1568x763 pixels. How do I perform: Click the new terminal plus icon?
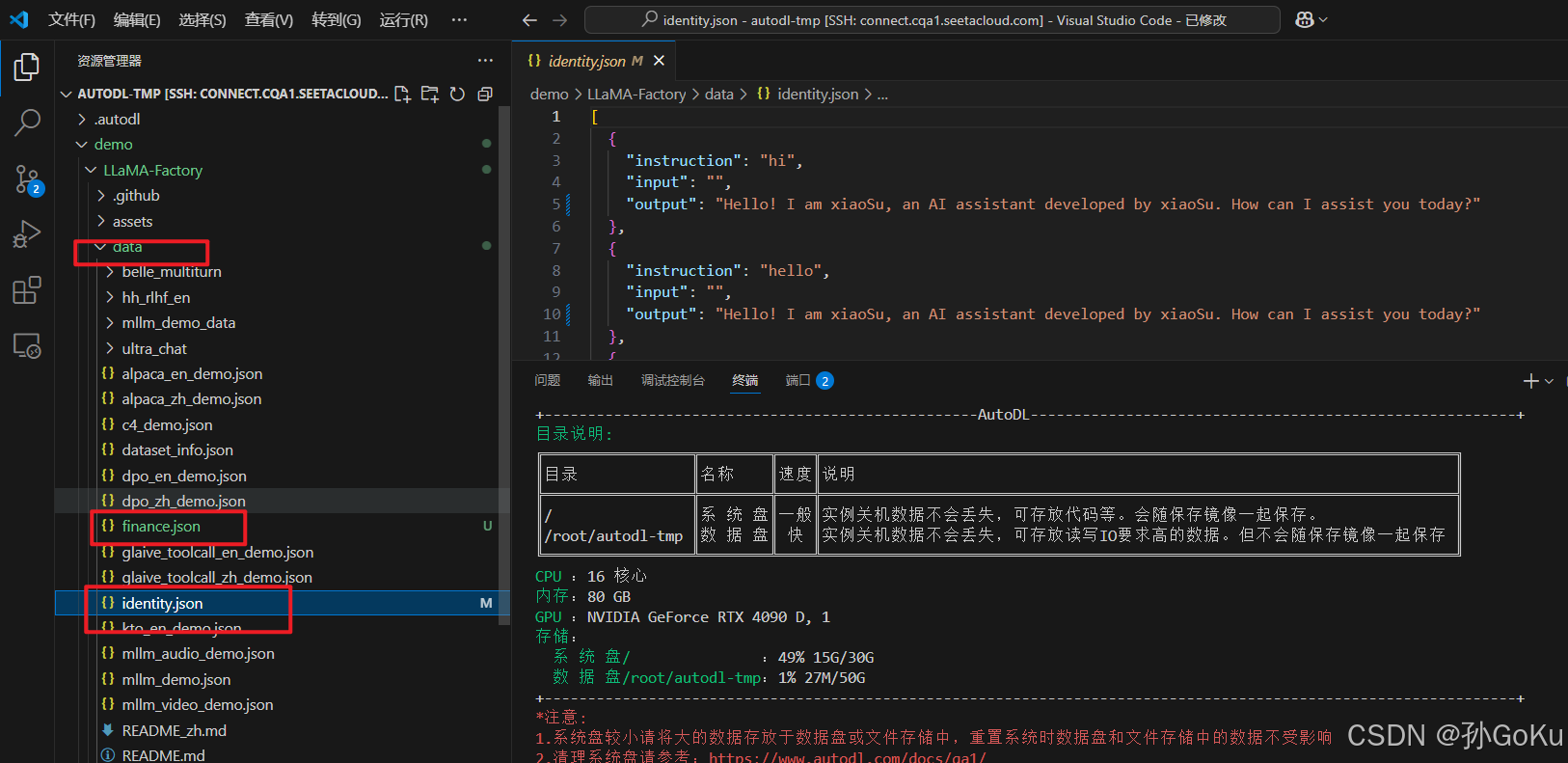[1530, 381]
